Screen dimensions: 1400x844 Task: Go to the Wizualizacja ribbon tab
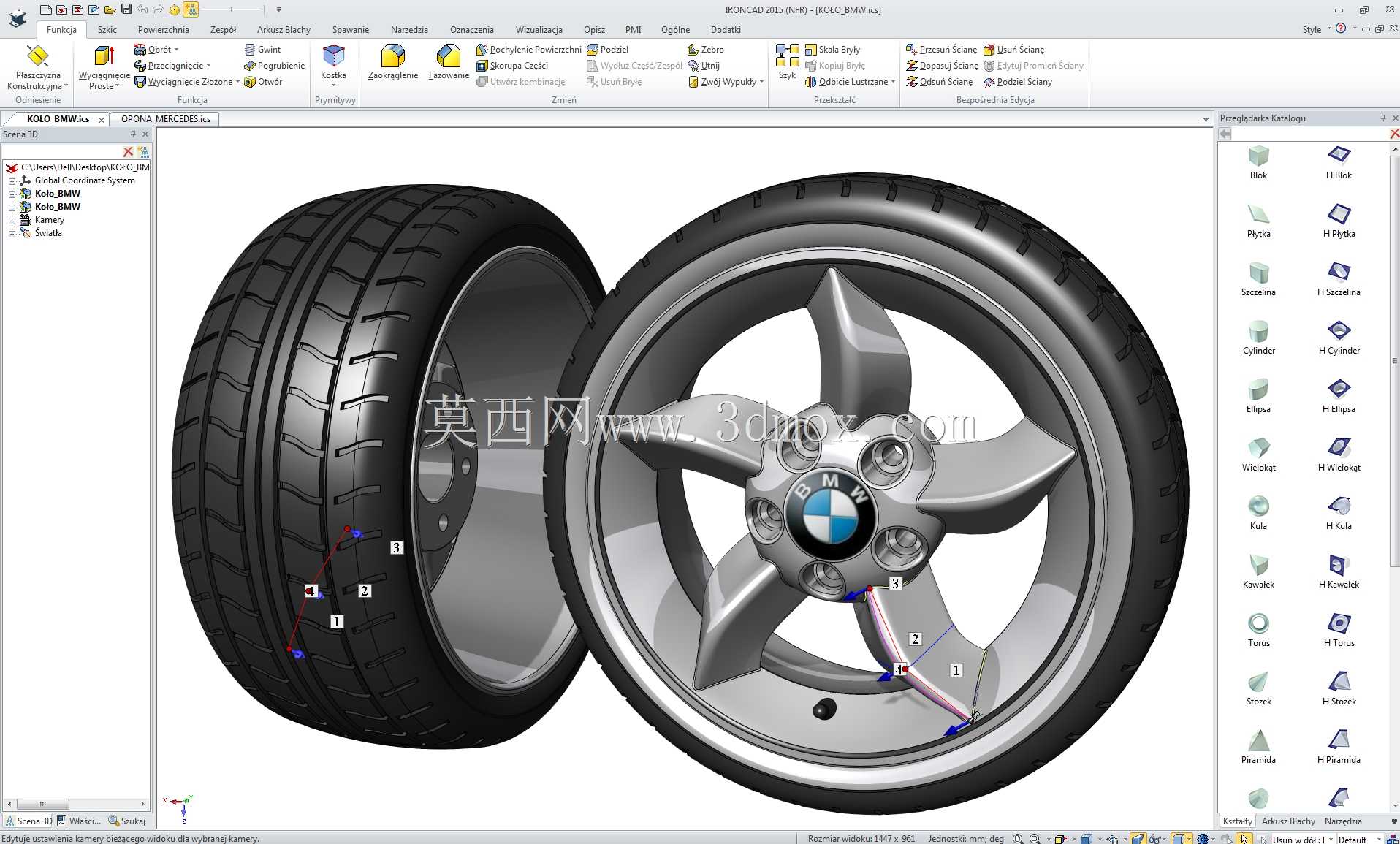click(x=539, y=30)
